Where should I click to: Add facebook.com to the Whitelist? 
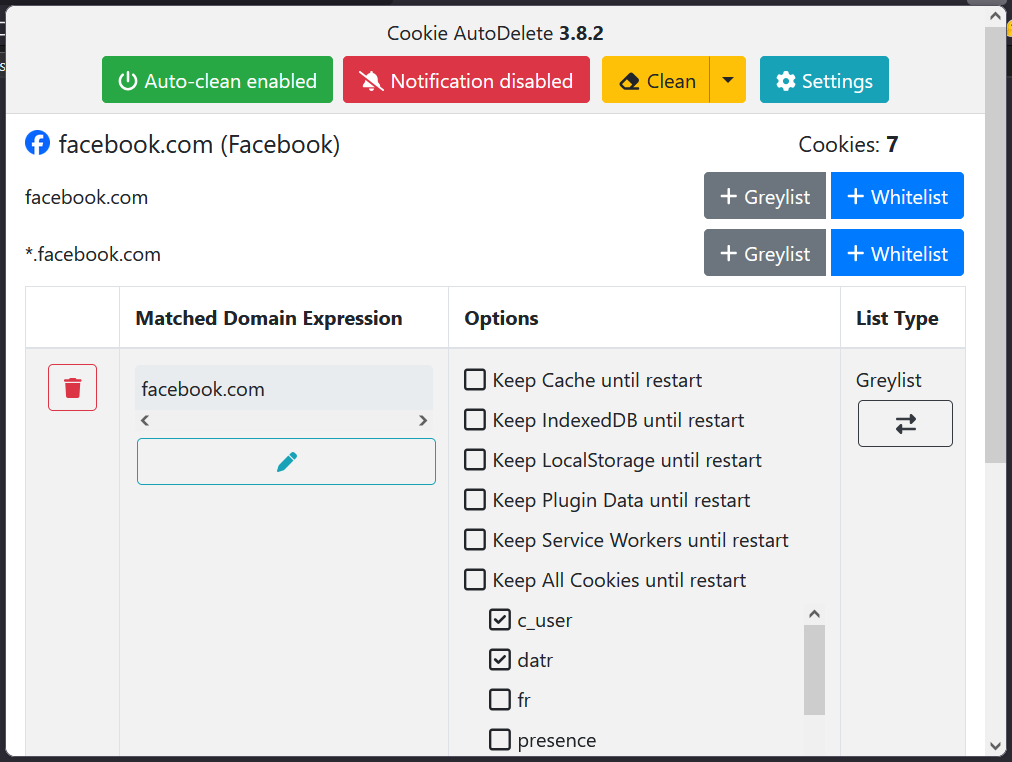(897, 196)
